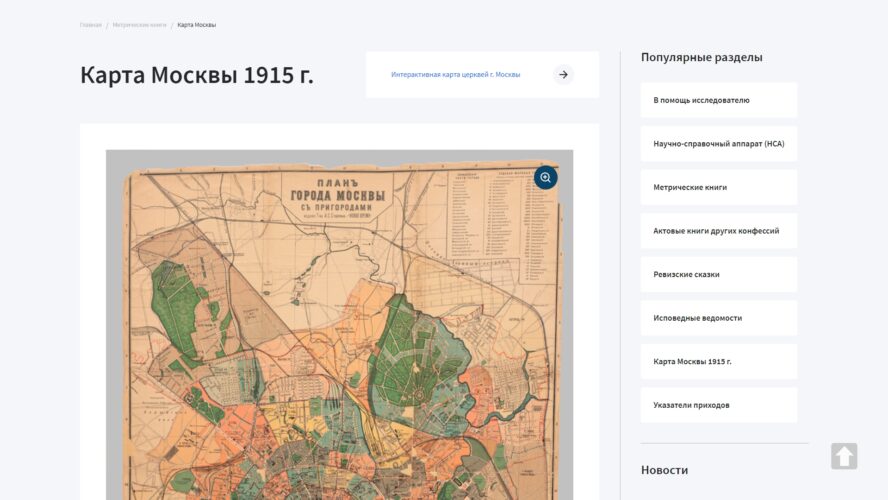888x500 pixels.
Task: Open the interactive map of Moscow churches link
Action: tap(455, 75)
